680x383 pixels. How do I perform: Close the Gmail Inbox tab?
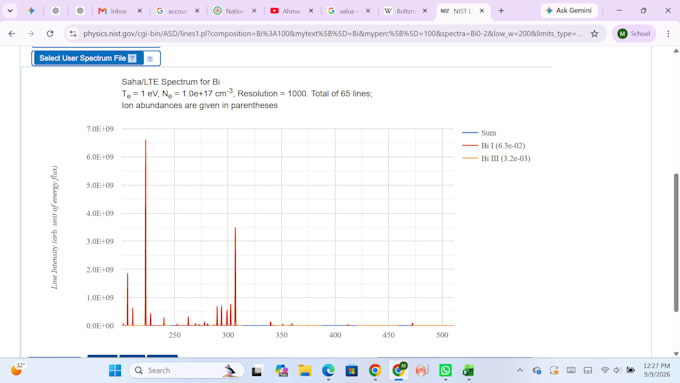tap(140, 11)
